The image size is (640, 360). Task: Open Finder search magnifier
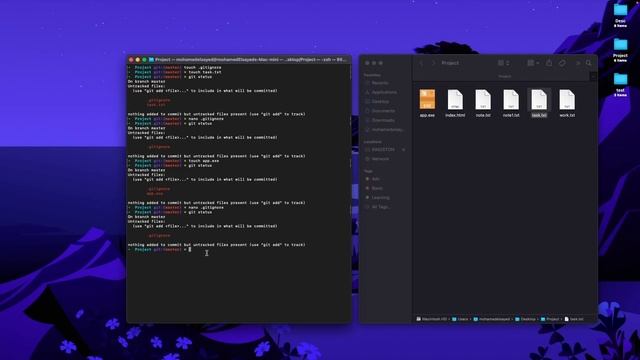[x=589, y=63]
